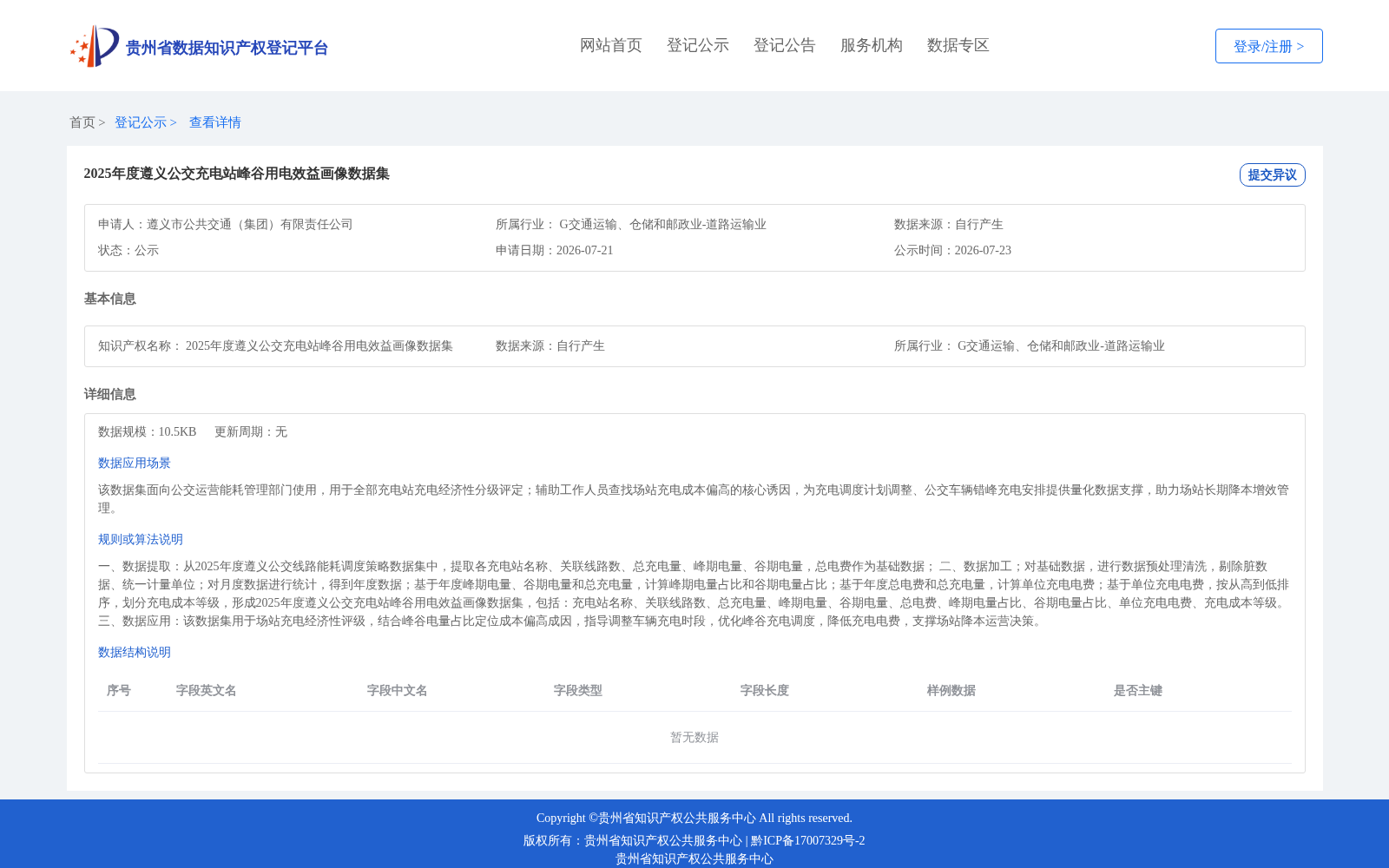
Task: Select the dataset title heading text
Action: pos(236,174)
